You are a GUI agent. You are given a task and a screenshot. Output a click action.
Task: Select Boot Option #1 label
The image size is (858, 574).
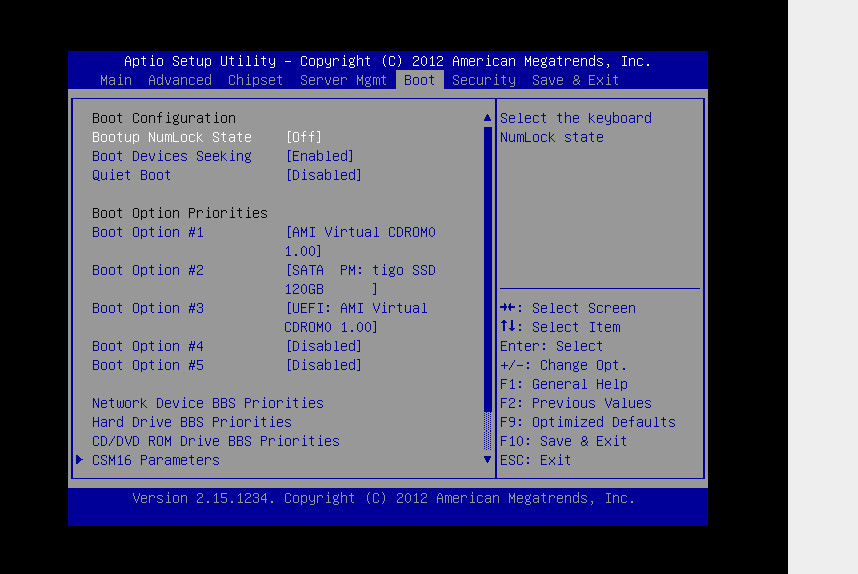tap(148, 233)
